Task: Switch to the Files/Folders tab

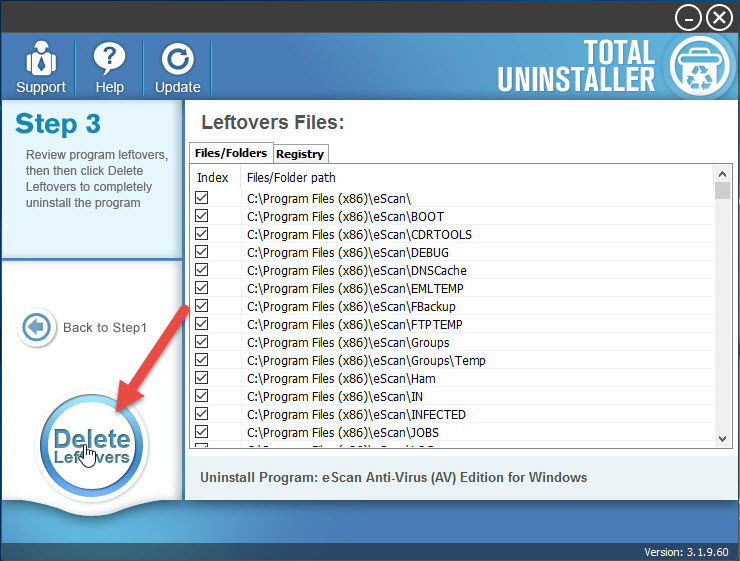Action: coord(231,153)
